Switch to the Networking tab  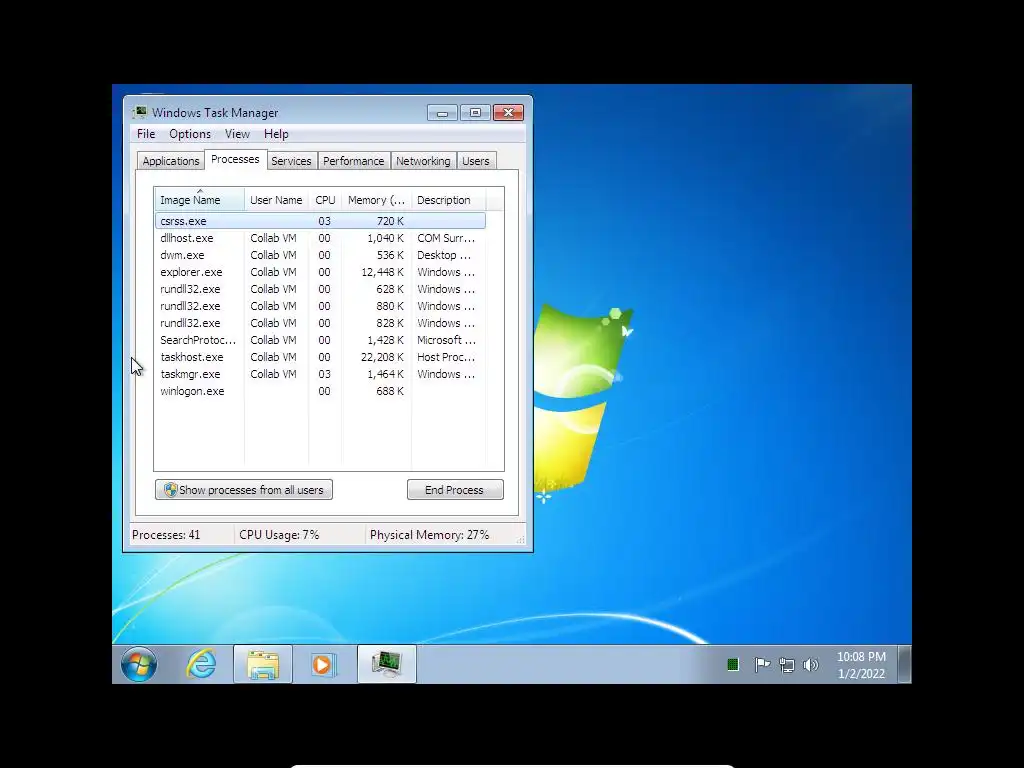click(x=423, y=161)
